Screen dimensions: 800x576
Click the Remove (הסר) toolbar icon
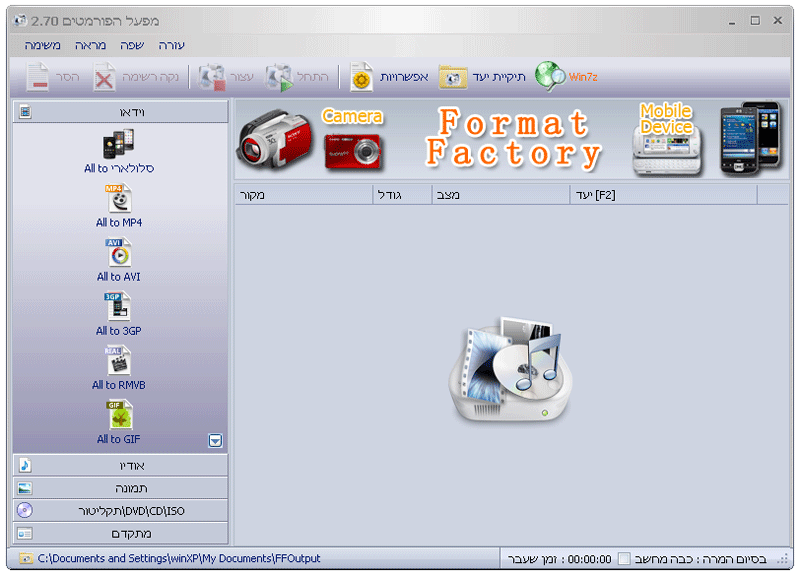(x=38, y=77)
